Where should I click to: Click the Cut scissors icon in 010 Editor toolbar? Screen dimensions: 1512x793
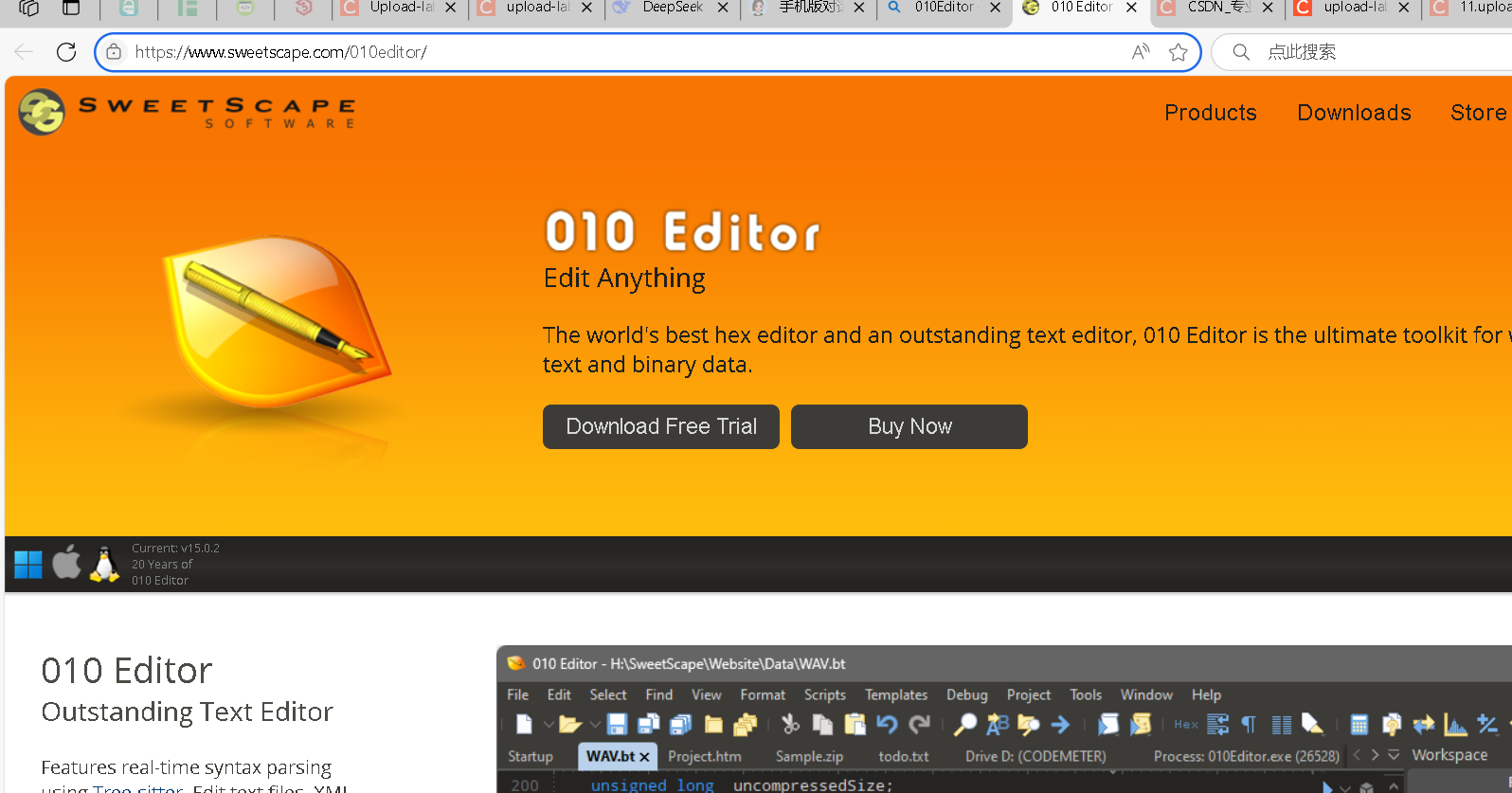(x=790, y=725)
